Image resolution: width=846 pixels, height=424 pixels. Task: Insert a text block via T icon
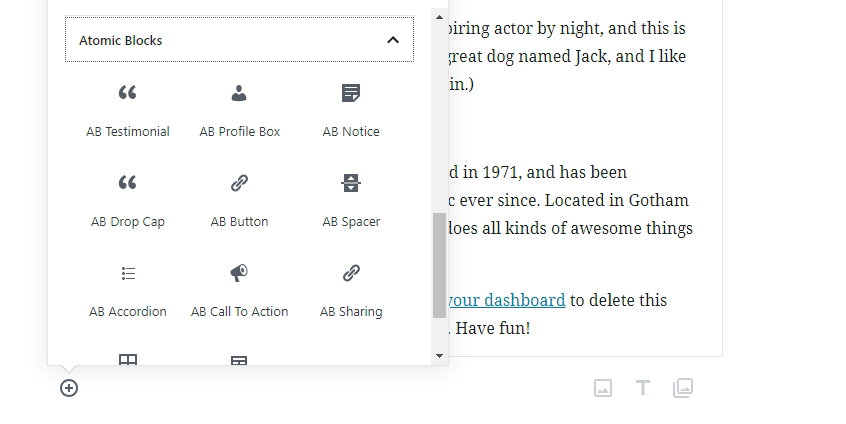[643, 388]
